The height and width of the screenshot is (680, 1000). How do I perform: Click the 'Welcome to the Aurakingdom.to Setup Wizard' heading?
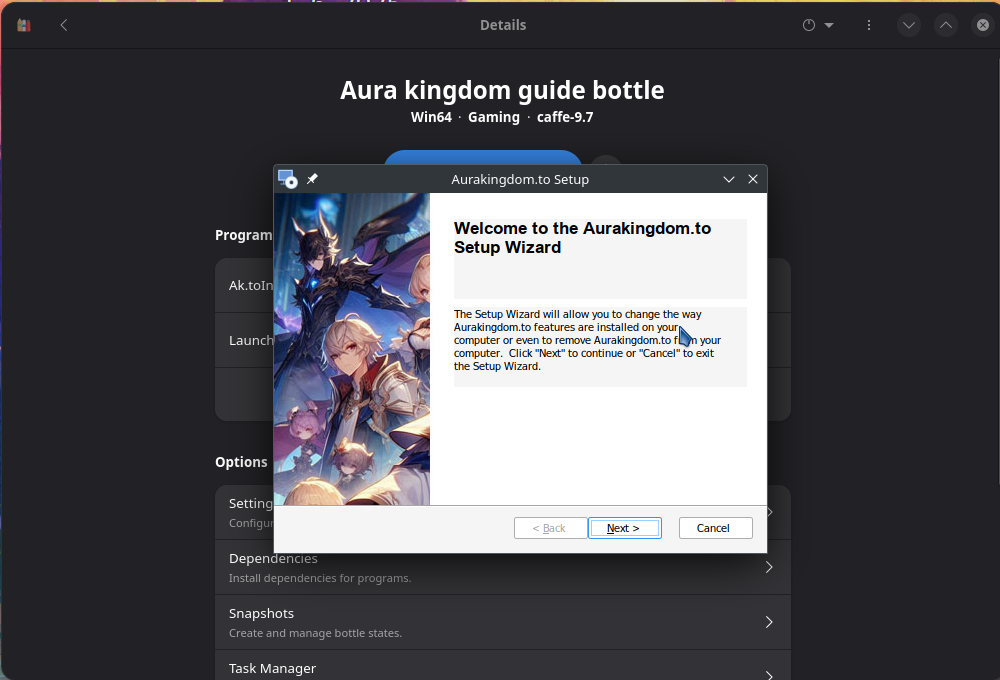582,238
